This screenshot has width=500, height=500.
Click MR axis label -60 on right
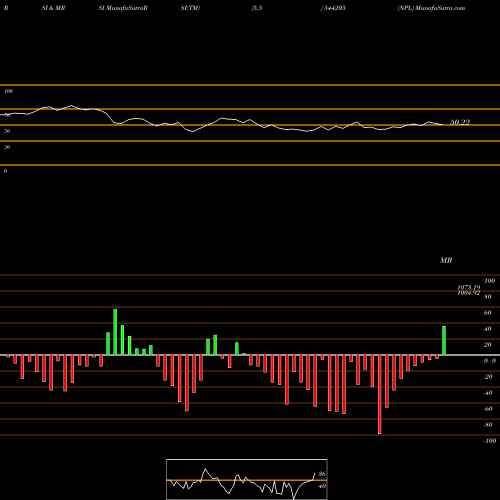coord(488,409)
